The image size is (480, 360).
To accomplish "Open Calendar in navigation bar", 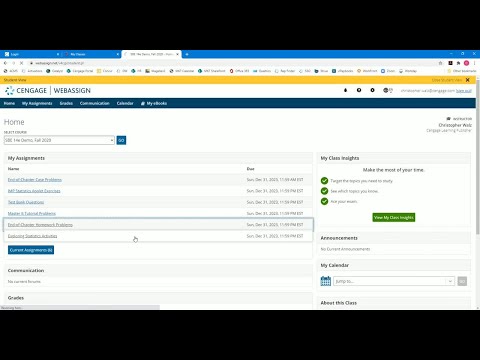I will pos(125,103).
